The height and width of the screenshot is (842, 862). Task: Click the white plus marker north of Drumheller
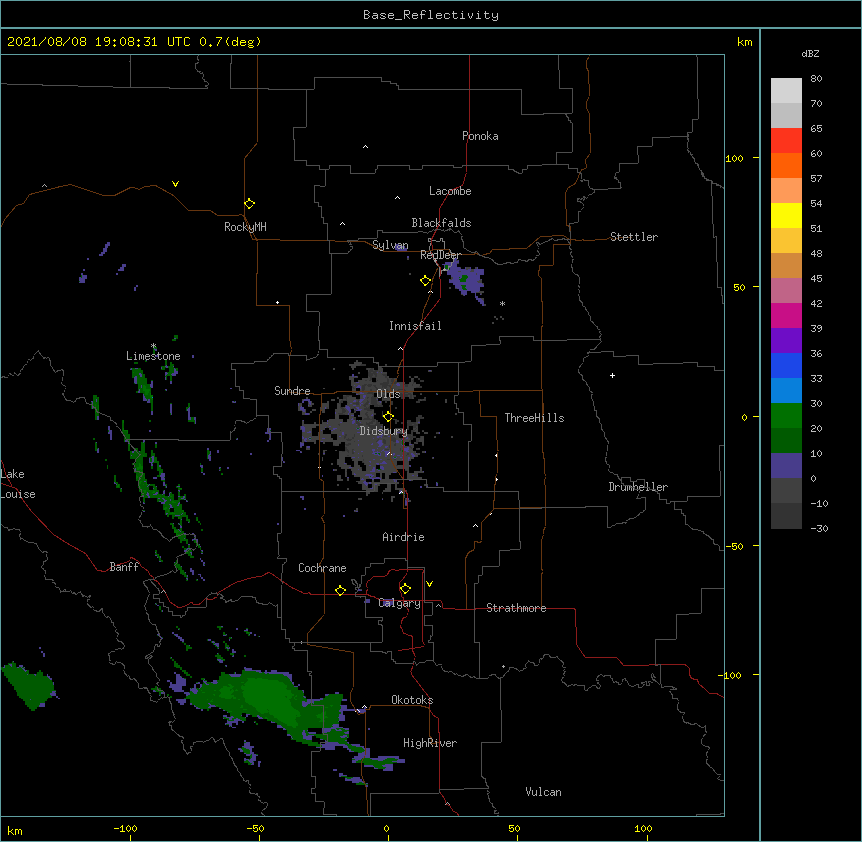click(x=612, y=375)
